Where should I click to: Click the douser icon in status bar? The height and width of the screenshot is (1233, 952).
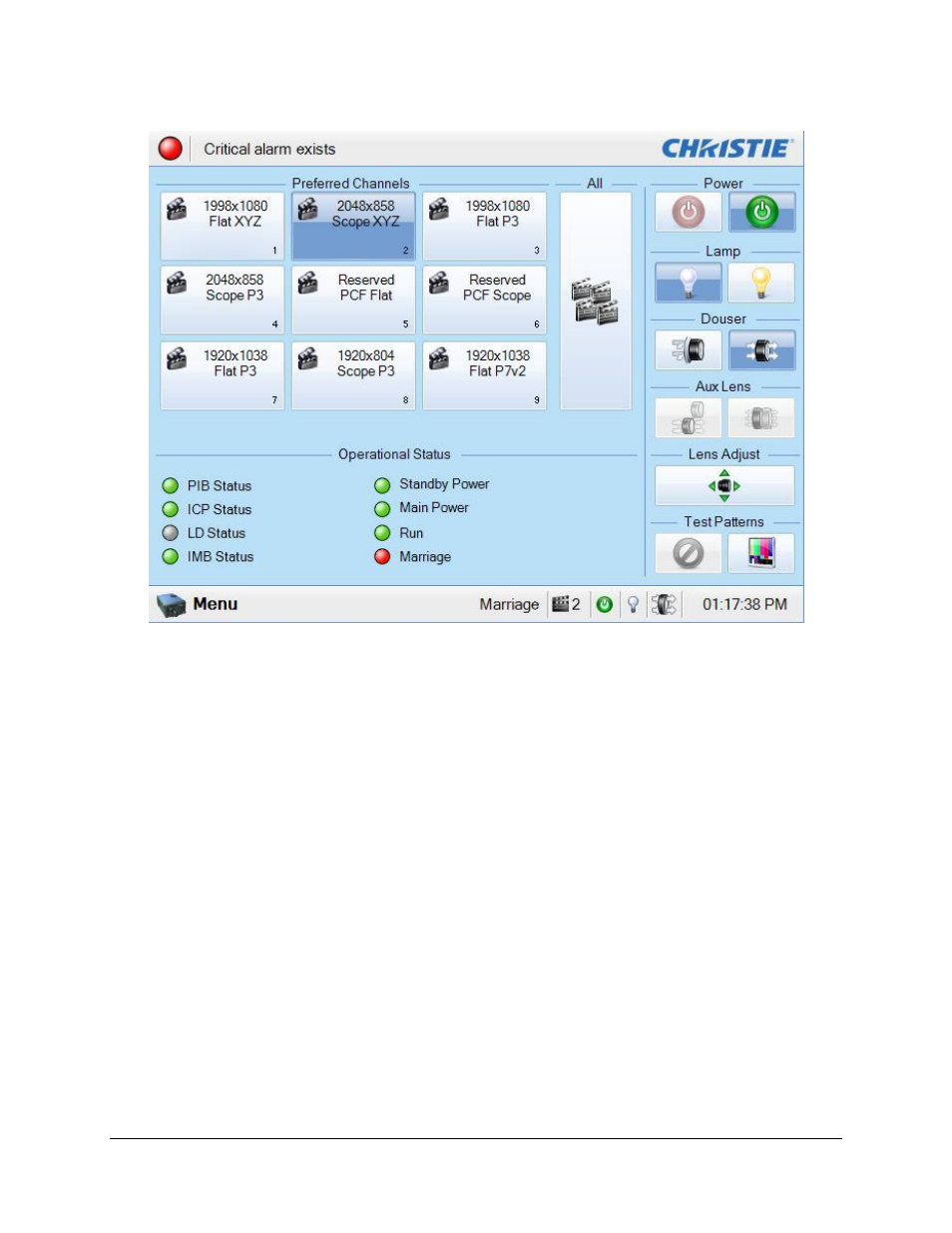pyautogui.click(x=664, y=604)
